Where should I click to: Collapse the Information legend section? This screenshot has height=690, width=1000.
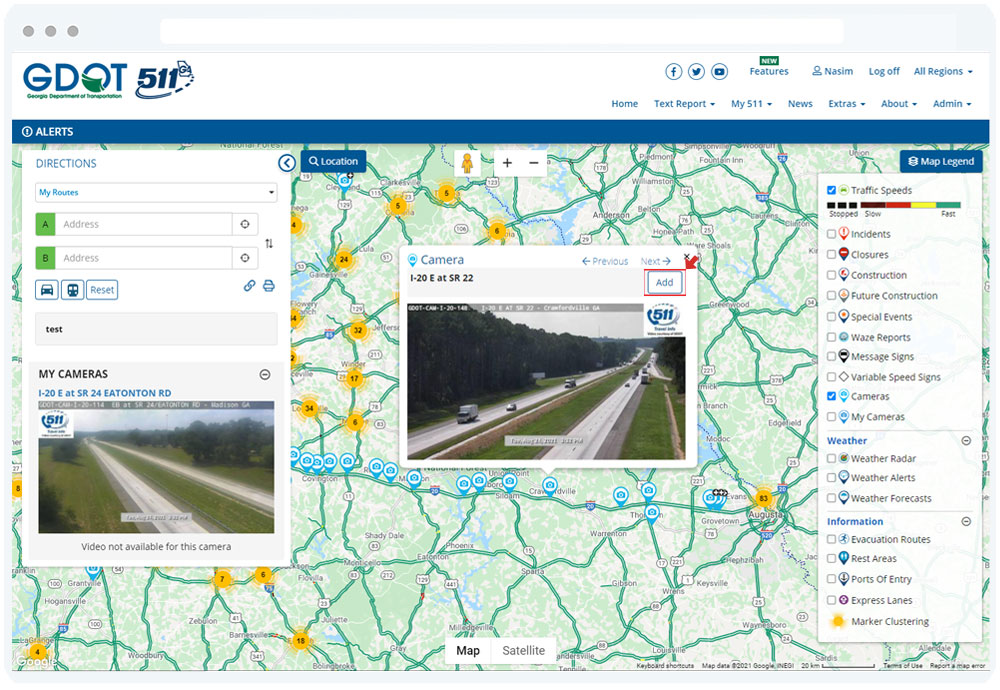(966, 522)
